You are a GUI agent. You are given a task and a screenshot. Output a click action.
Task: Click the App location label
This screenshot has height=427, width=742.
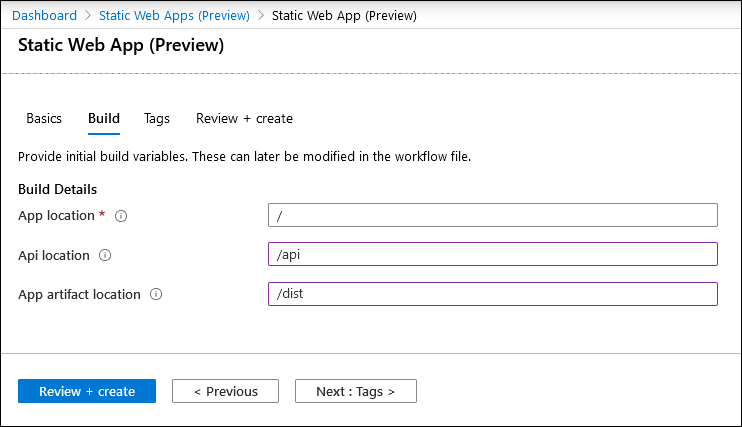pos(56,216)
